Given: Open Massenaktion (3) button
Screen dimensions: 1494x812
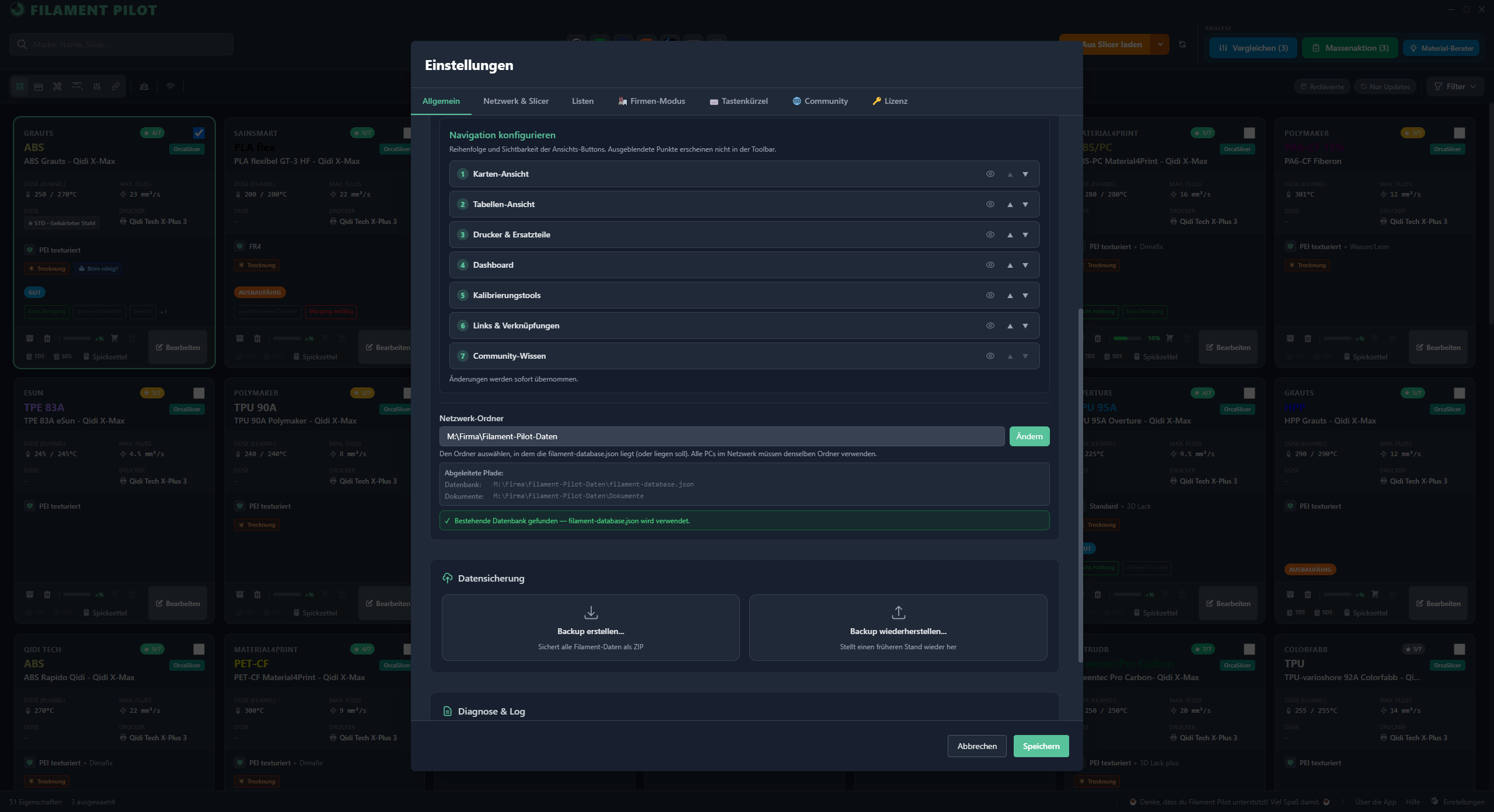Looking at the screenshot, I should pos(1350,48).
